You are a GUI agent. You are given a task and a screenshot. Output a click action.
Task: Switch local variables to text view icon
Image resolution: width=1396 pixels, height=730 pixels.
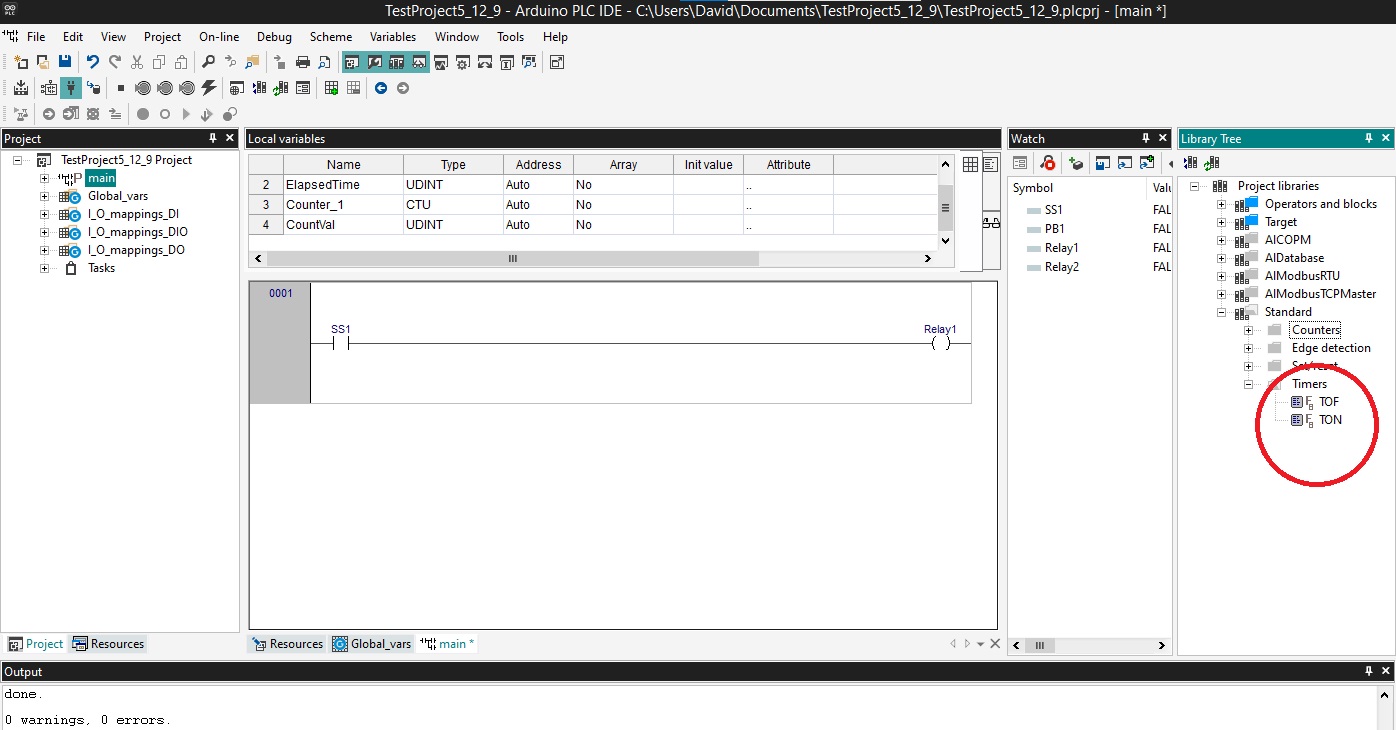(991, 164)
